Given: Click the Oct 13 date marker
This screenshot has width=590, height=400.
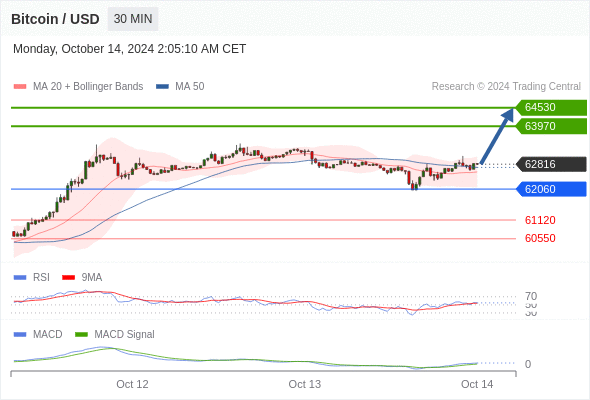Looking at the screenshot, I should (x=305, y=384).
